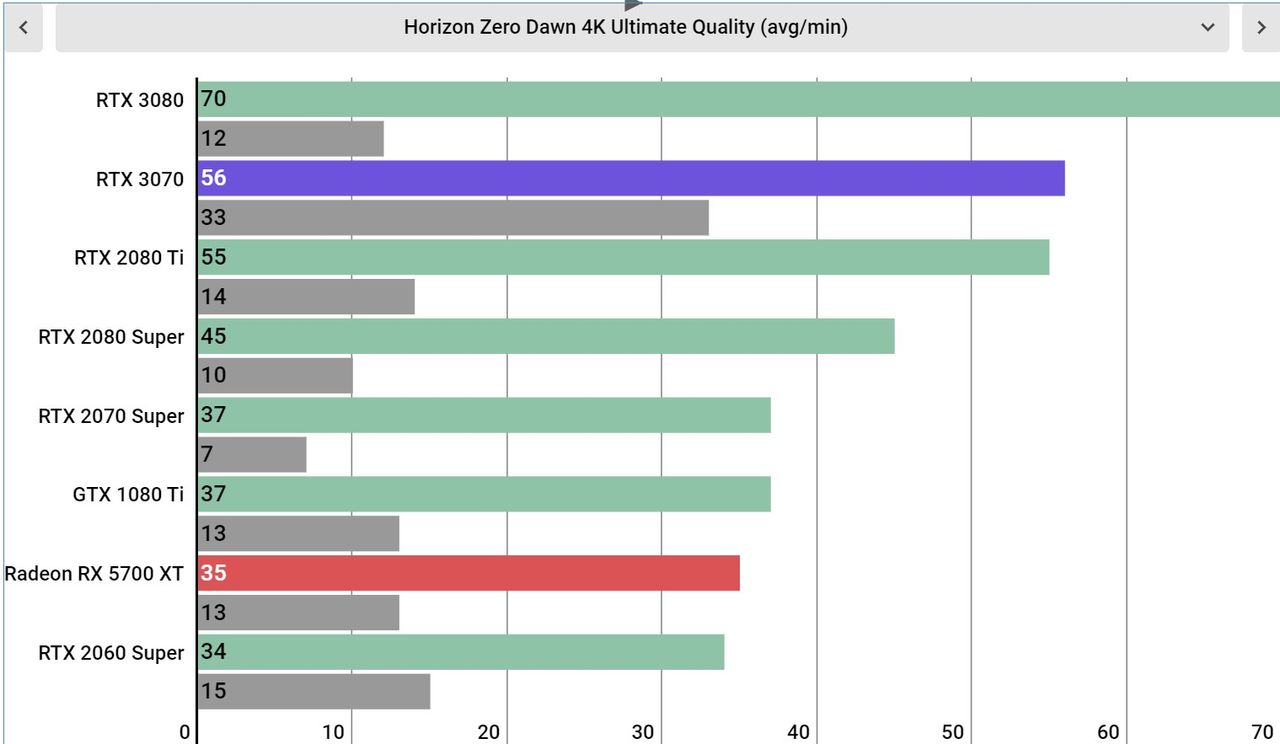Select the RTX 3070 label
Viewport: 1280px width, 744px height.
pyautogui.click(x=140, y=179)
